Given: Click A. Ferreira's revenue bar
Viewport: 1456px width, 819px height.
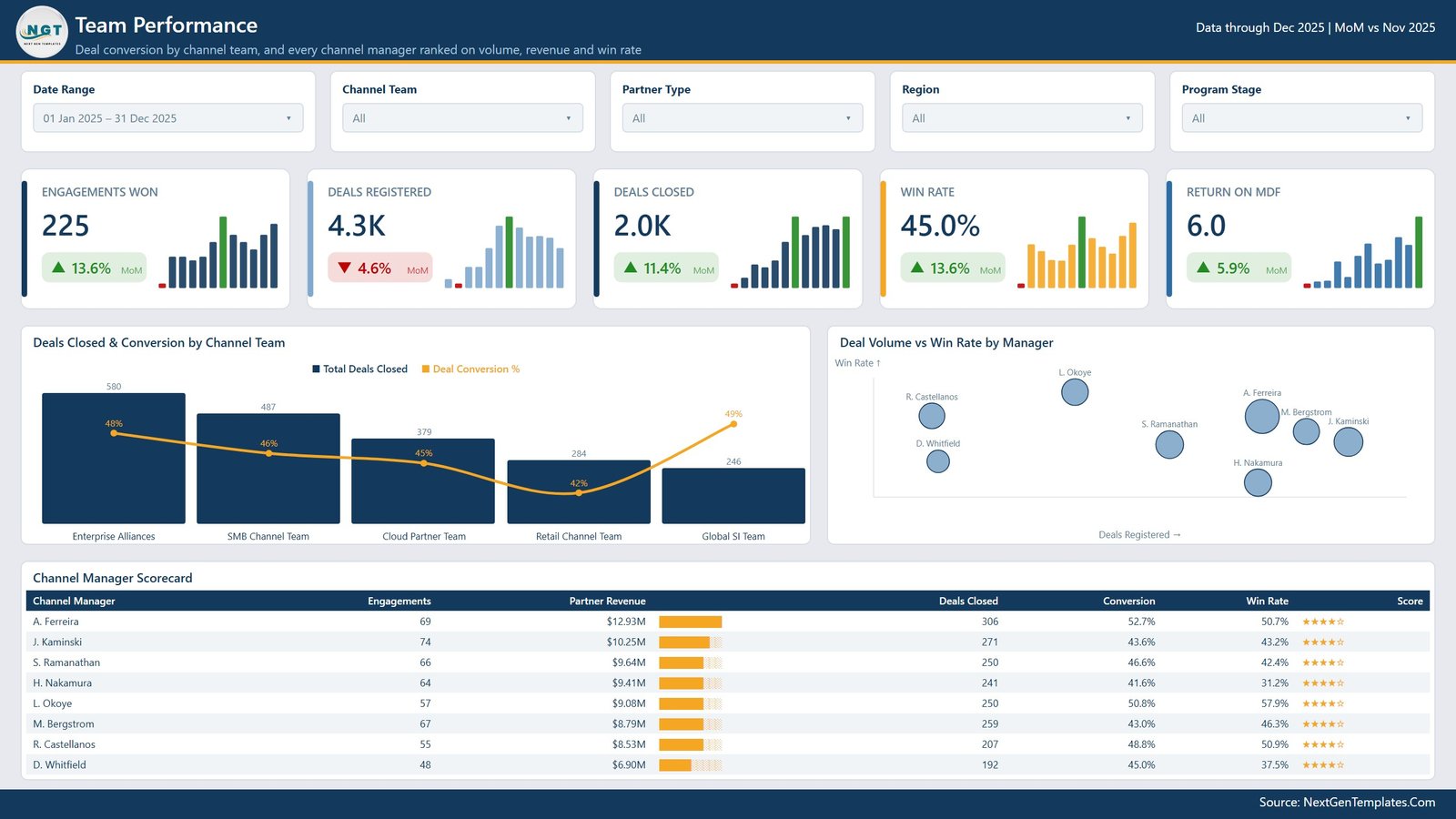Looking at the screenshot, I should 690,622.
